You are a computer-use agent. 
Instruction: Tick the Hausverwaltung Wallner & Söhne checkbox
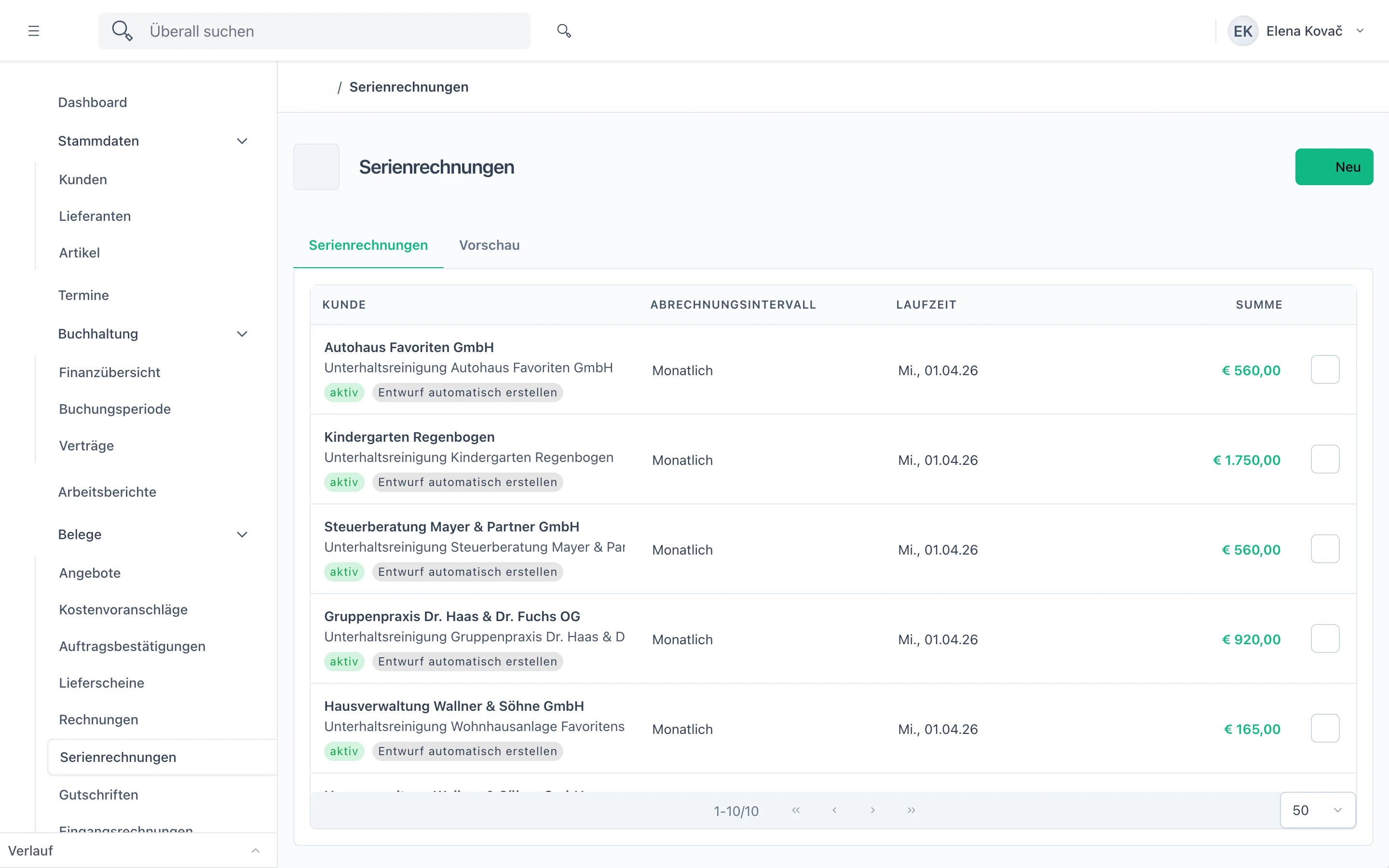point(1325,728)
